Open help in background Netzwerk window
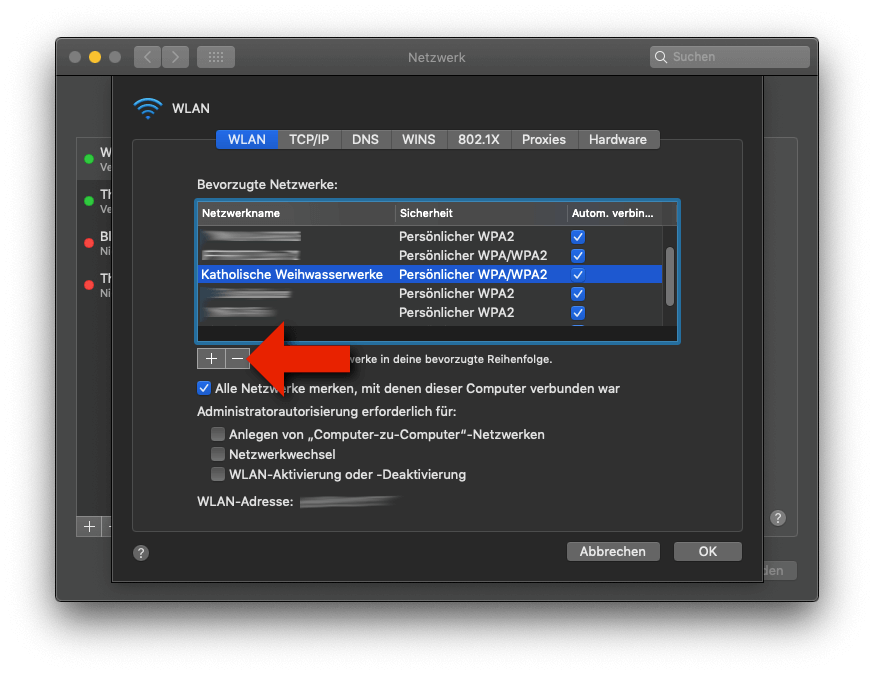Viewport: 874px width, 675px height. (778, 518)
